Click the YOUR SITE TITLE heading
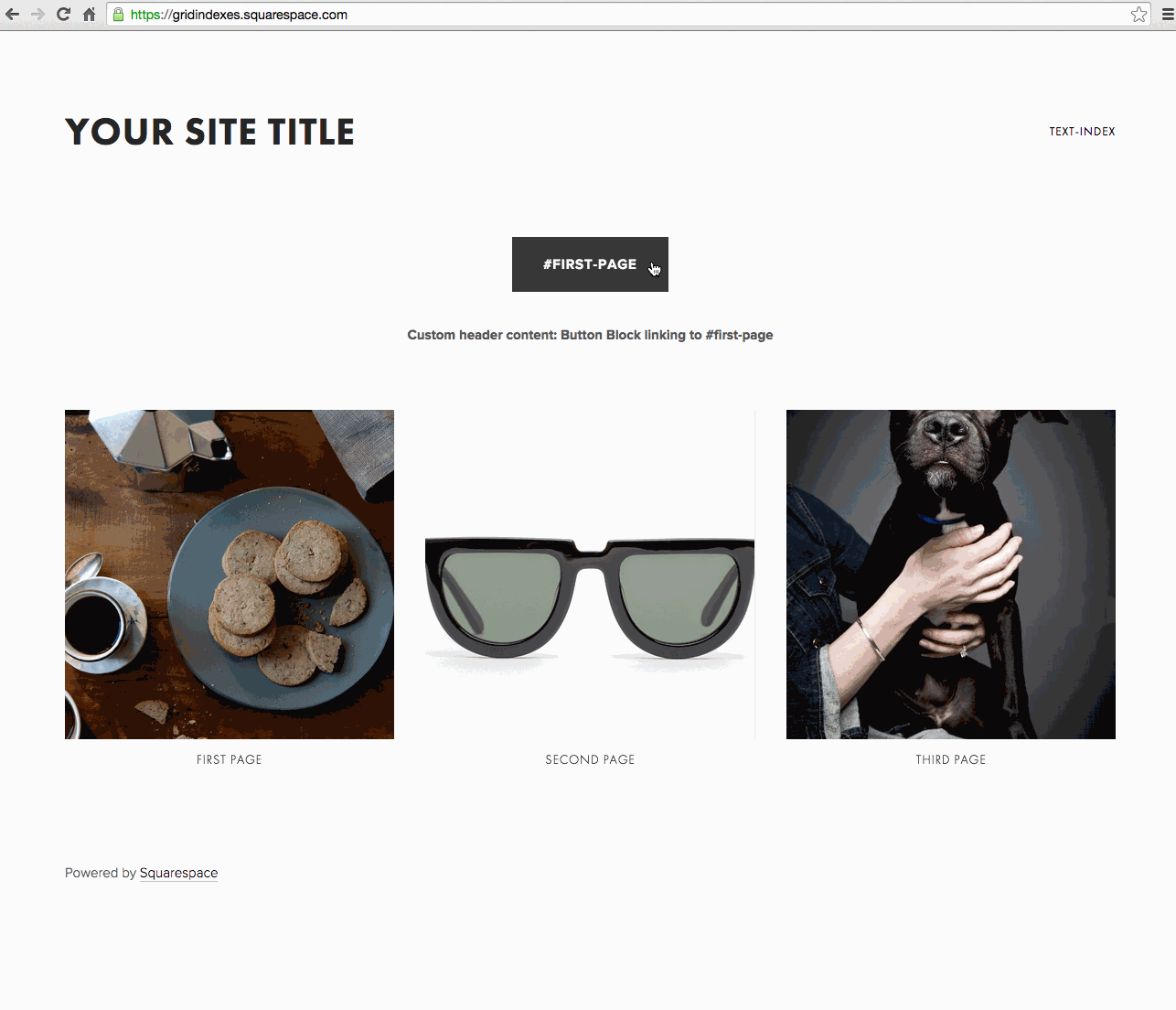This screenshot has height=1010, width=1176. 209,133
